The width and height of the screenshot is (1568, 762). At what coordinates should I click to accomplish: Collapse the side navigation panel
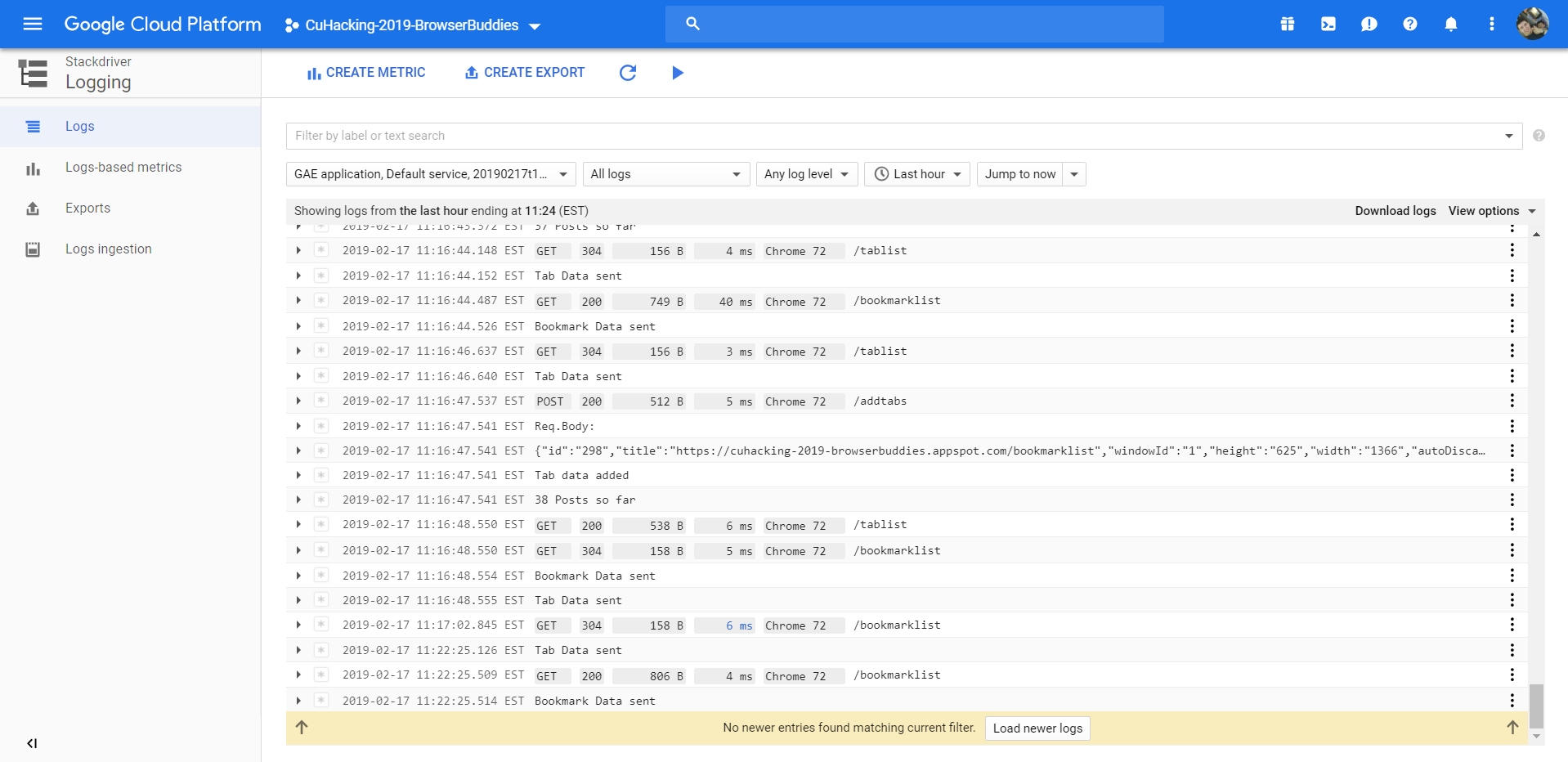point(32,743)
